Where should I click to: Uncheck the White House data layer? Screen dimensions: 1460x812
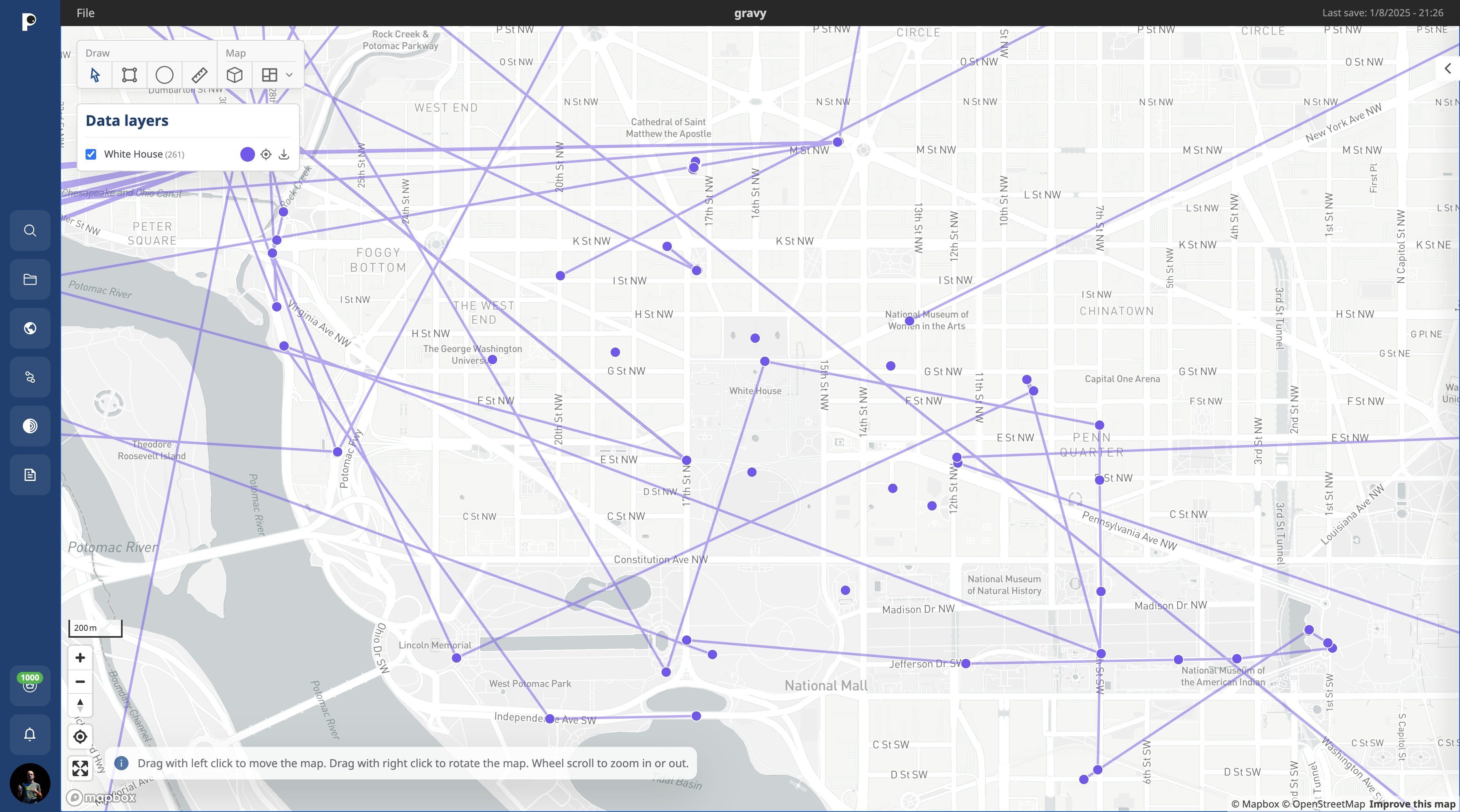tap(91, 154)
